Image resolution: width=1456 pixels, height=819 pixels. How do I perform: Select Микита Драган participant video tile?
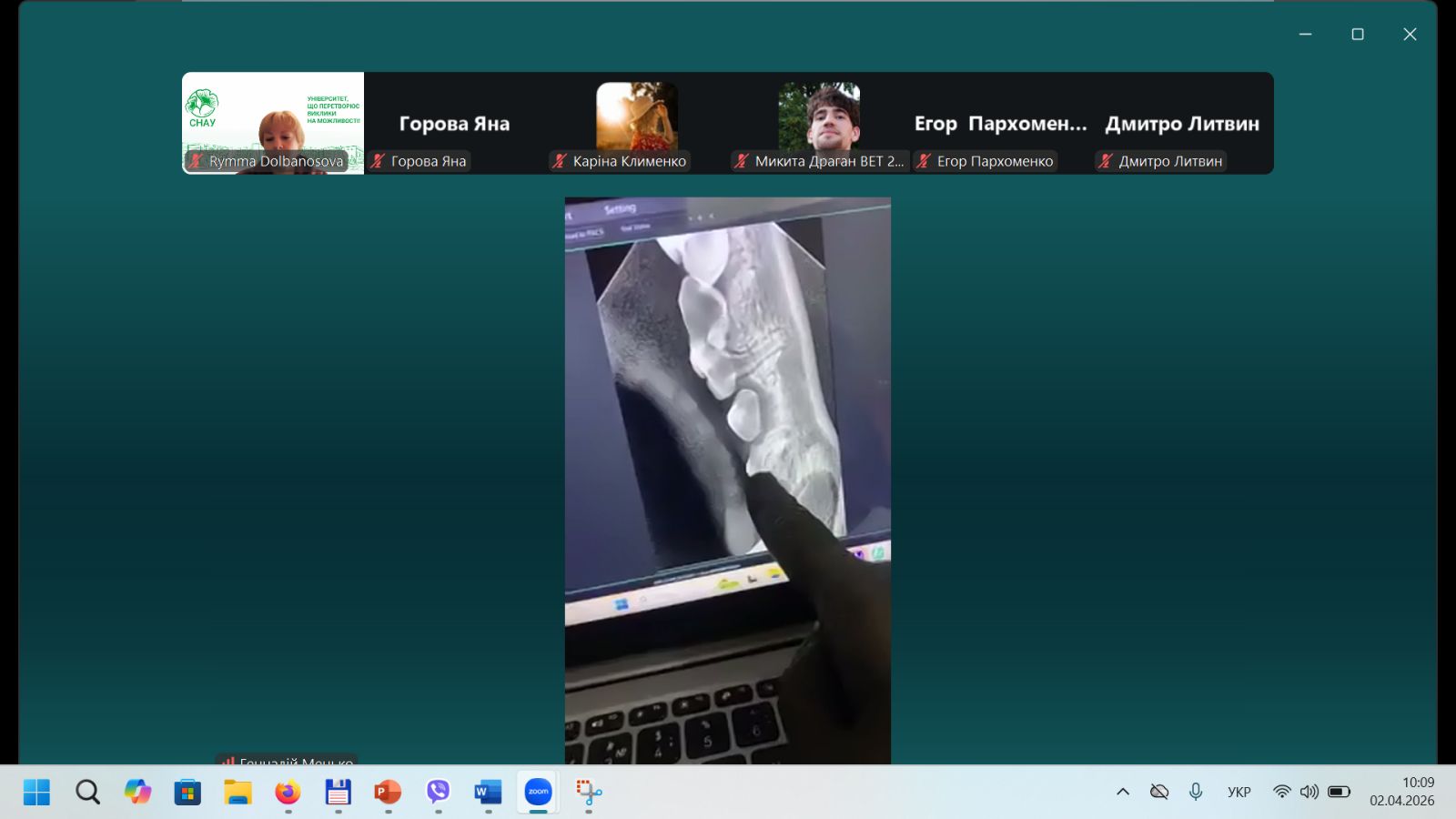pos(819,123)
